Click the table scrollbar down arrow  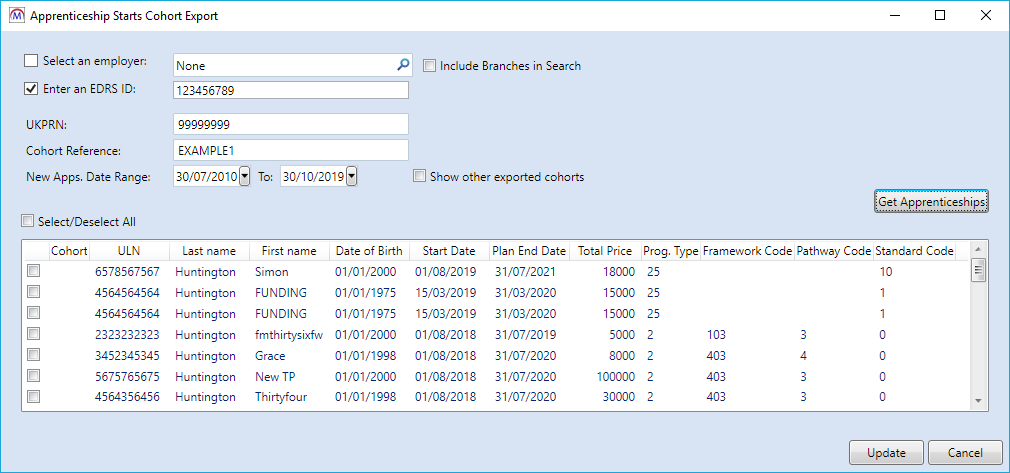click(979, 401)
